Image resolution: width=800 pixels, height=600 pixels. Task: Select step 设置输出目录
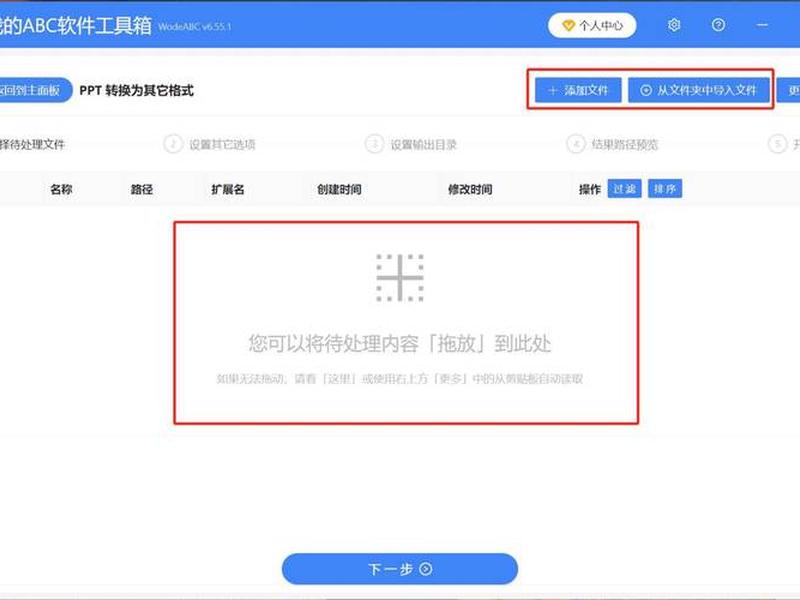pos(411,144)
